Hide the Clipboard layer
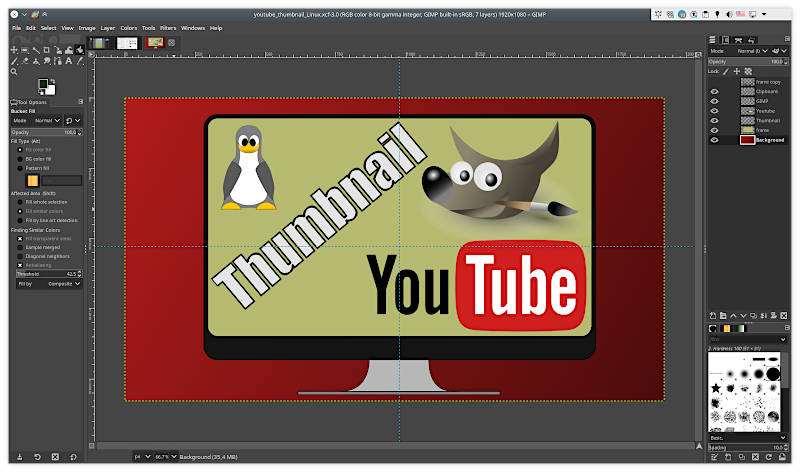The width and height of the screenshot is (800, 472). click(714, 91)
